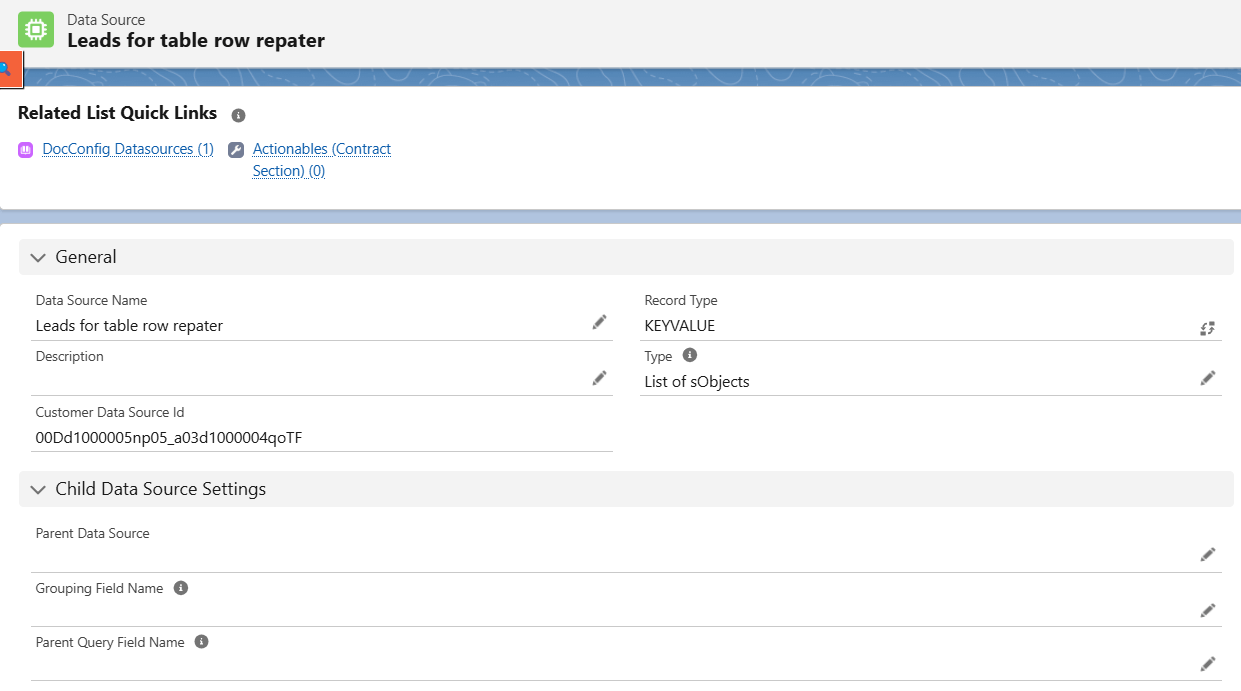The width and height of the screenshot is (1241, 691).
Task: Edit the Grouping Field Name value
Action: click(1207, 610)
